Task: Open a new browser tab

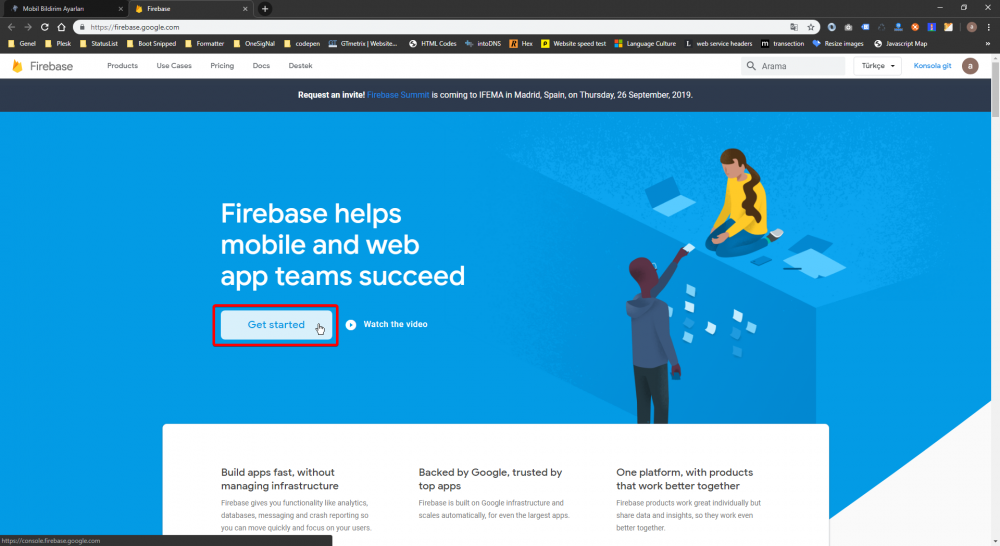Action: tap(265, 8)
